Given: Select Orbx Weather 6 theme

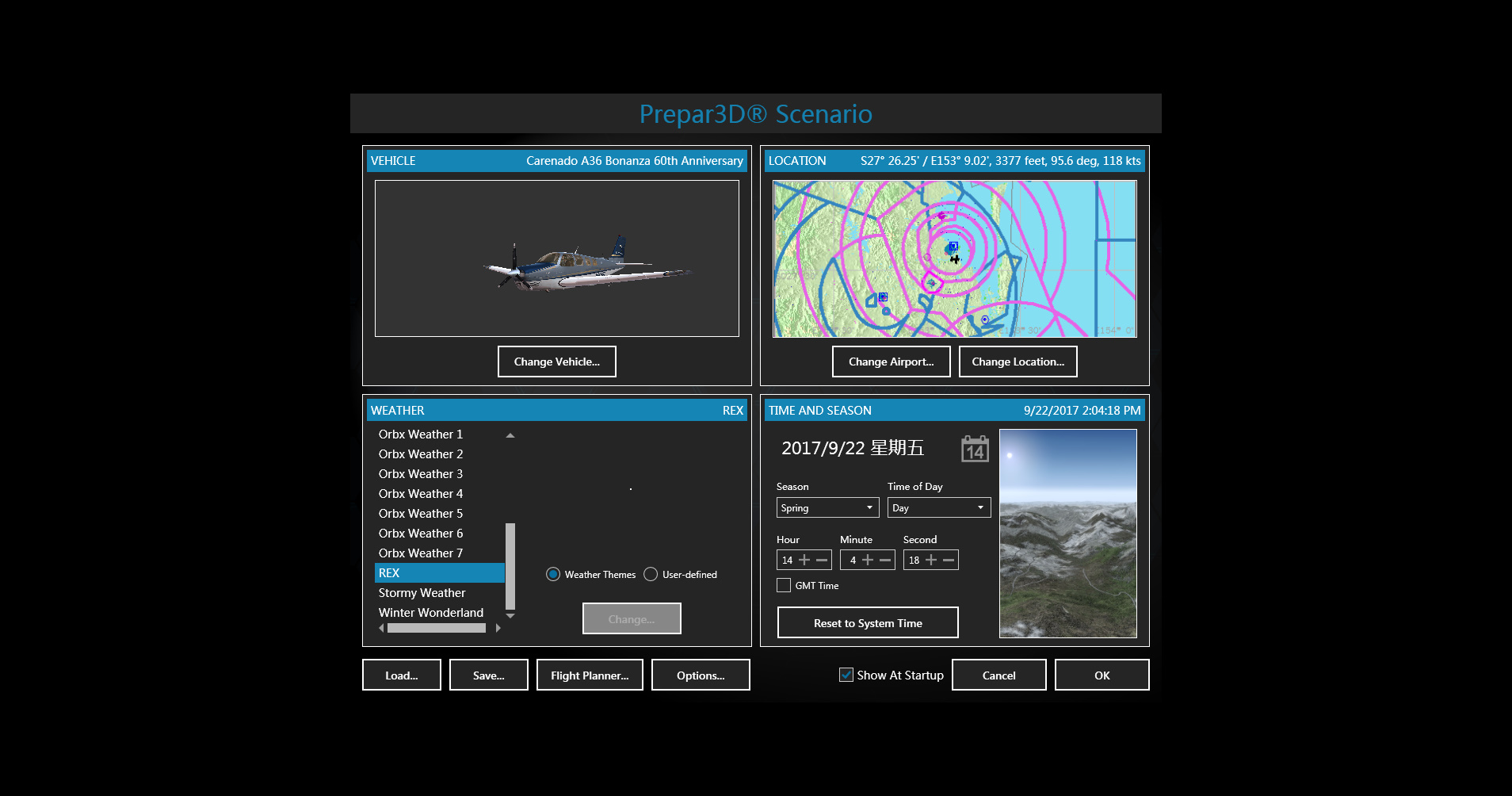Looking at the screenshot, I should (439, 534).
